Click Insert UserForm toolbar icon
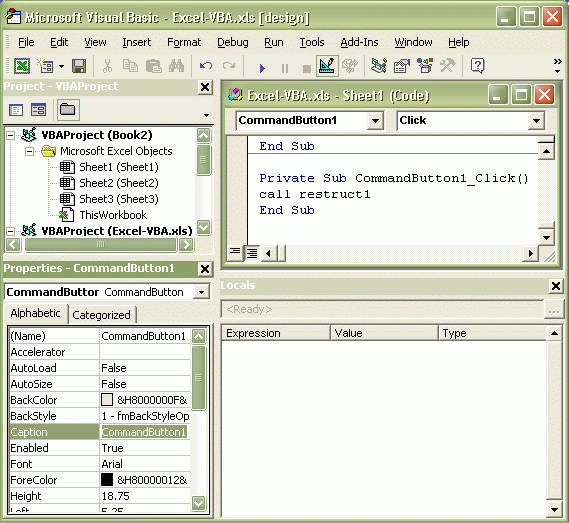569x523 pixels. pyautogui.click(x=45, y=66)
